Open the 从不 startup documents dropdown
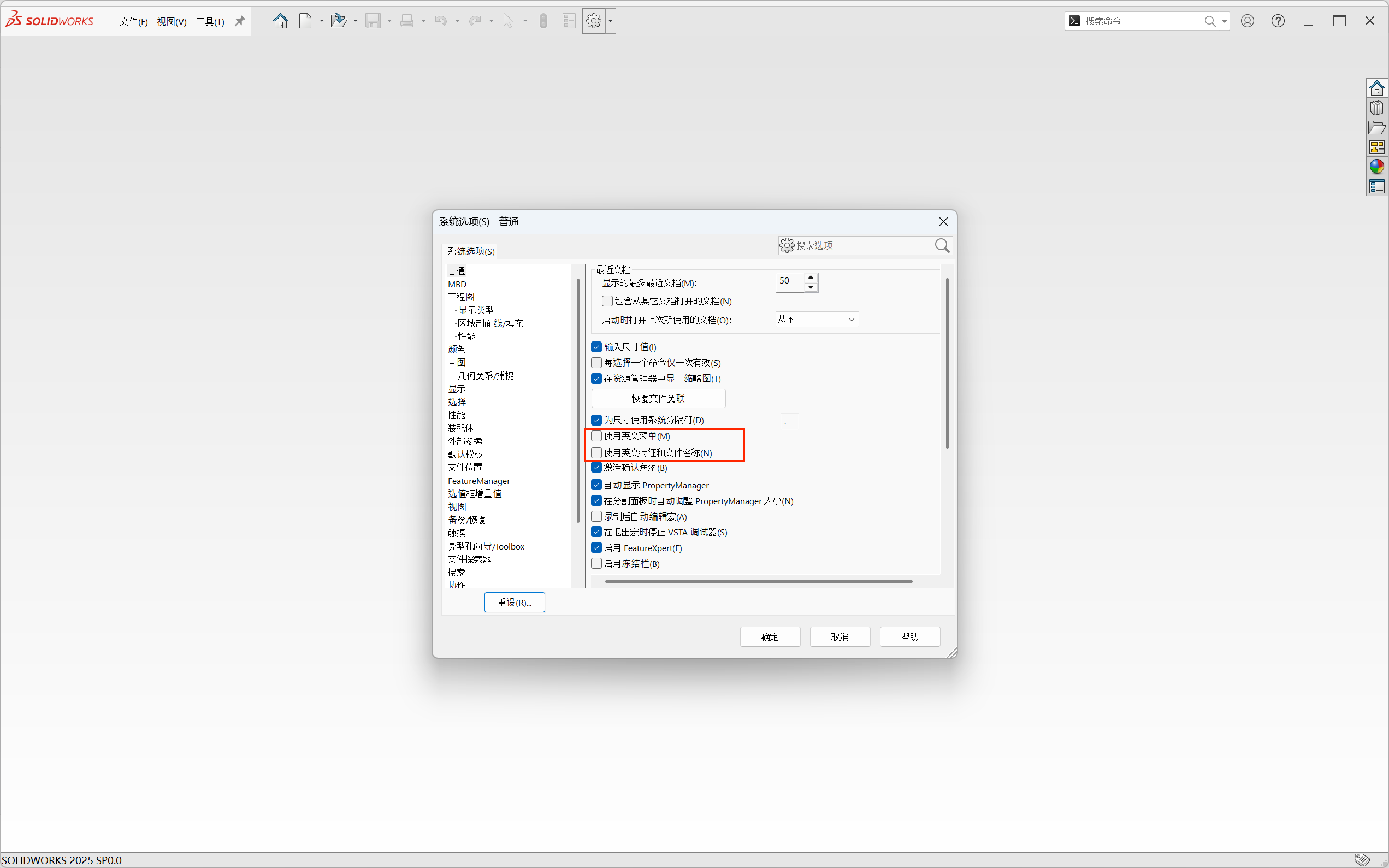This screenshot has height=868, width=1389. point(817,319)
